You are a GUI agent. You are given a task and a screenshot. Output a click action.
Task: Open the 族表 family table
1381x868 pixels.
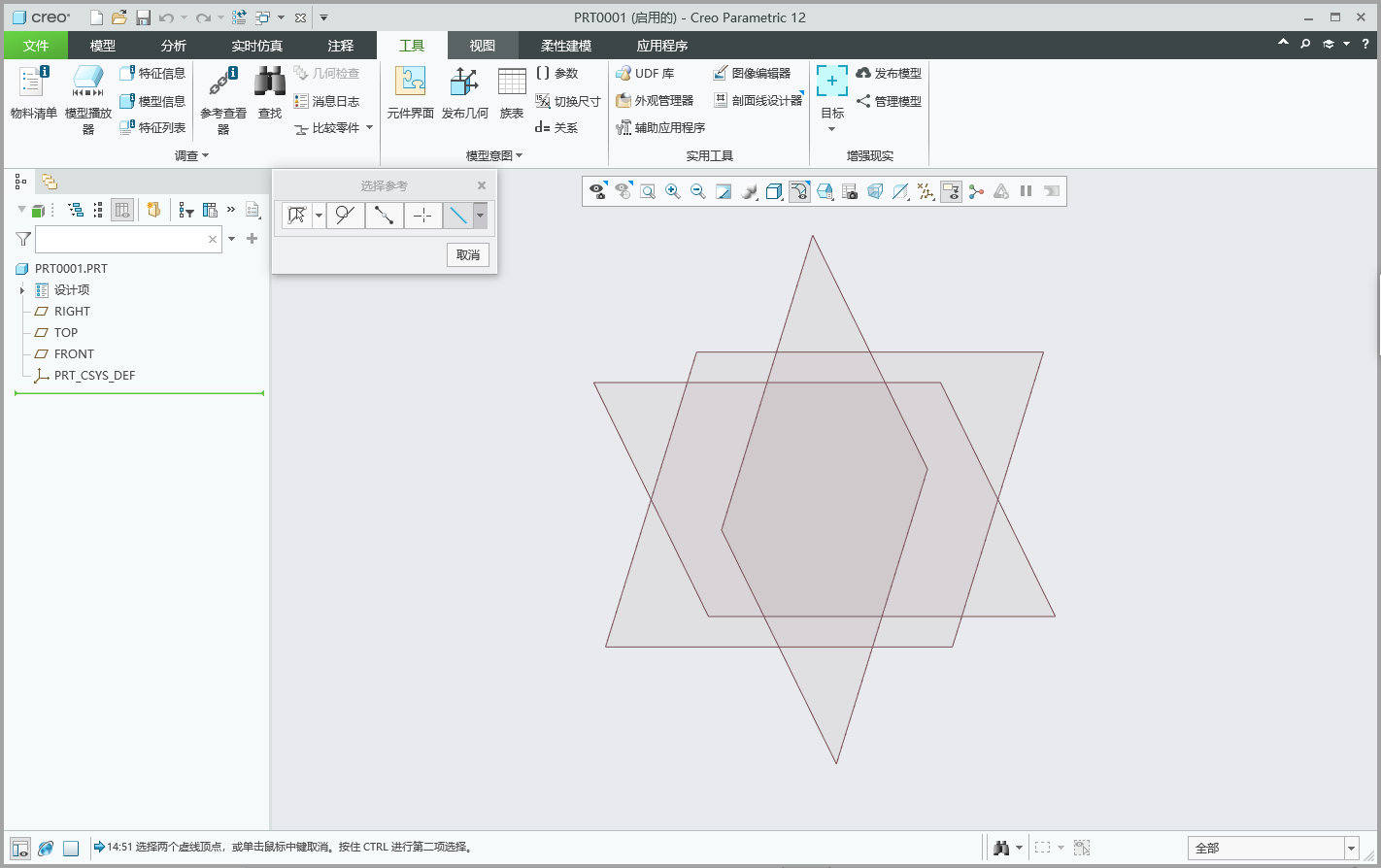tap(512, 93)
